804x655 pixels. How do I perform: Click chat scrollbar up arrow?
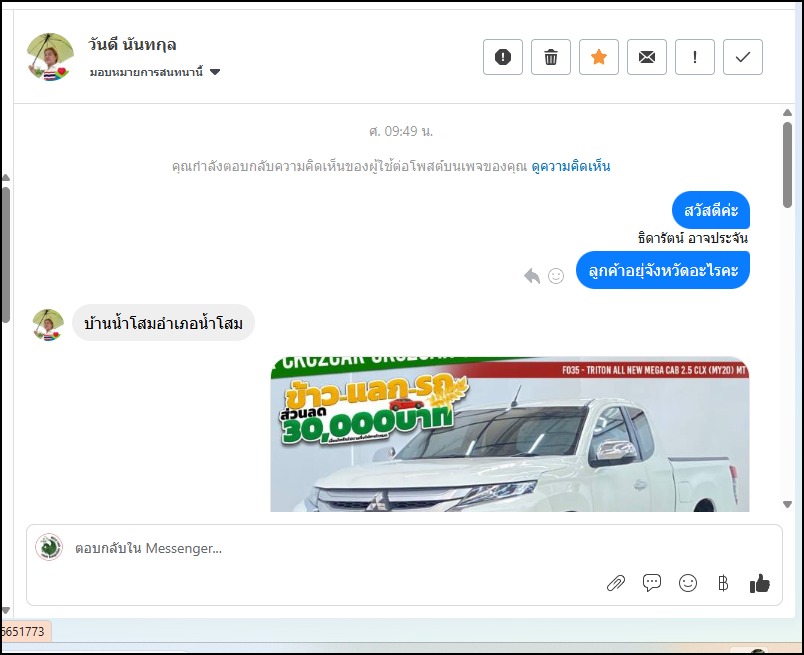[x=788, y=113]
